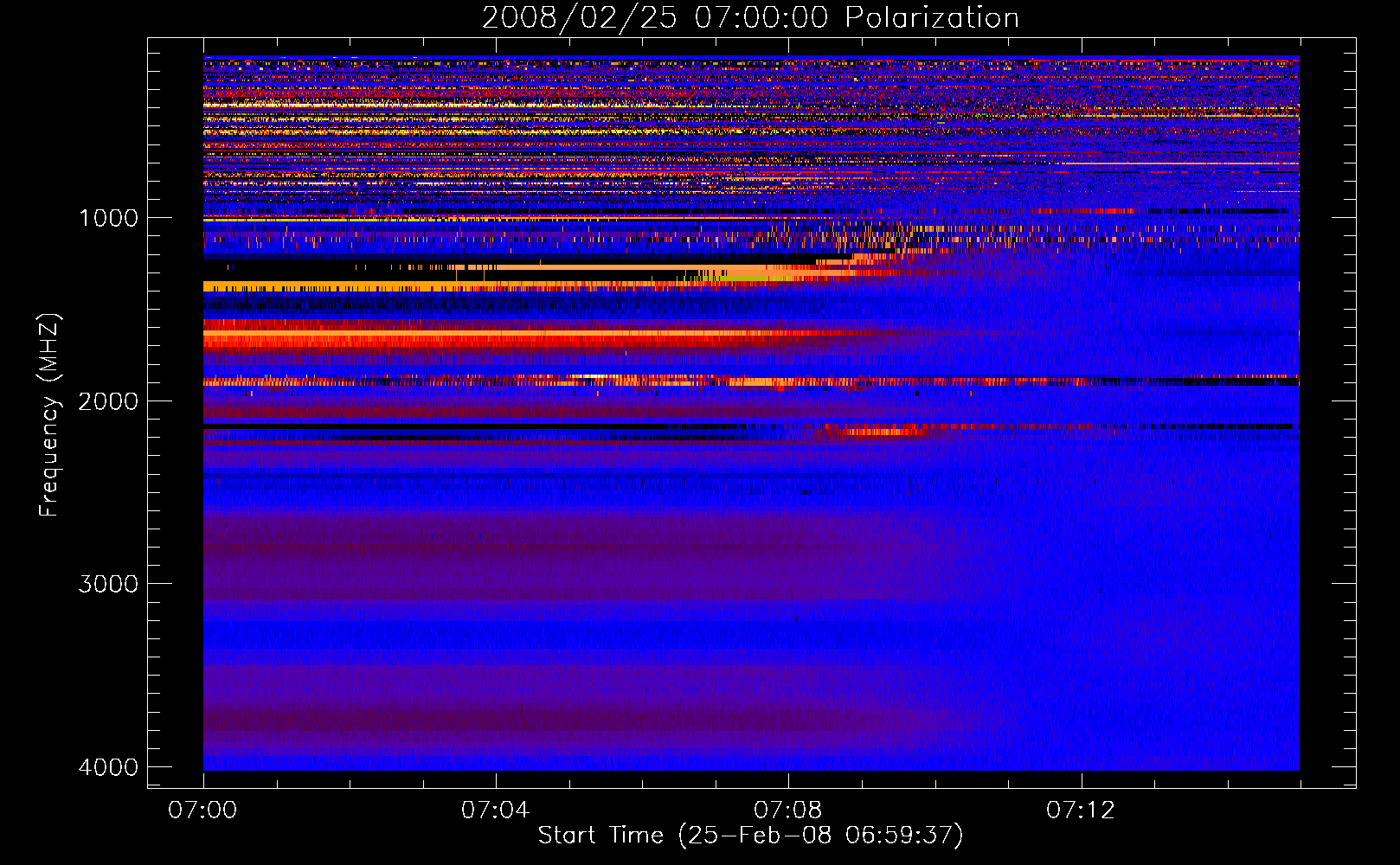Image resolution: width=1400 pixels, height=865 pixels.
Task: Select the 1000 frequency axis label
Action: click(108, 218)
